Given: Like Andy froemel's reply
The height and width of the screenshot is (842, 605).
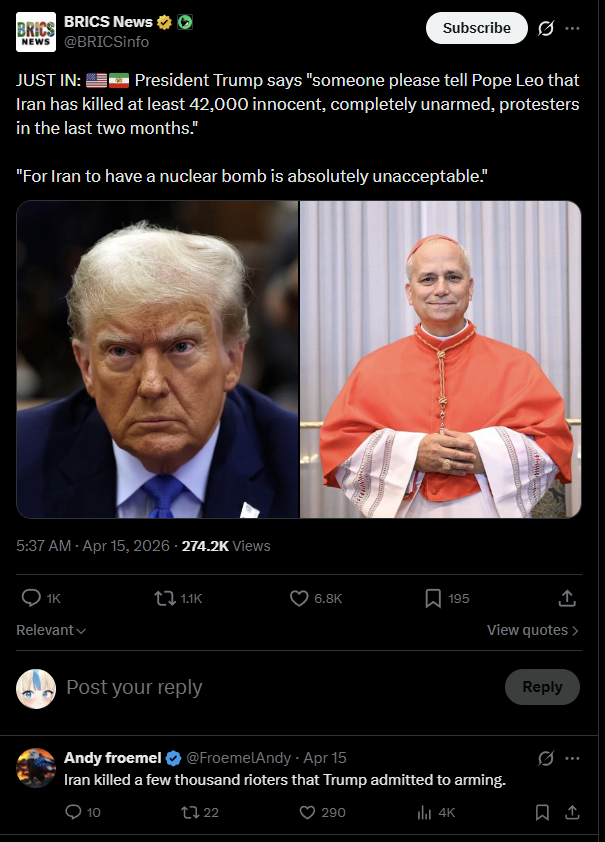Looking at the screenshot, I should point(322,812).
